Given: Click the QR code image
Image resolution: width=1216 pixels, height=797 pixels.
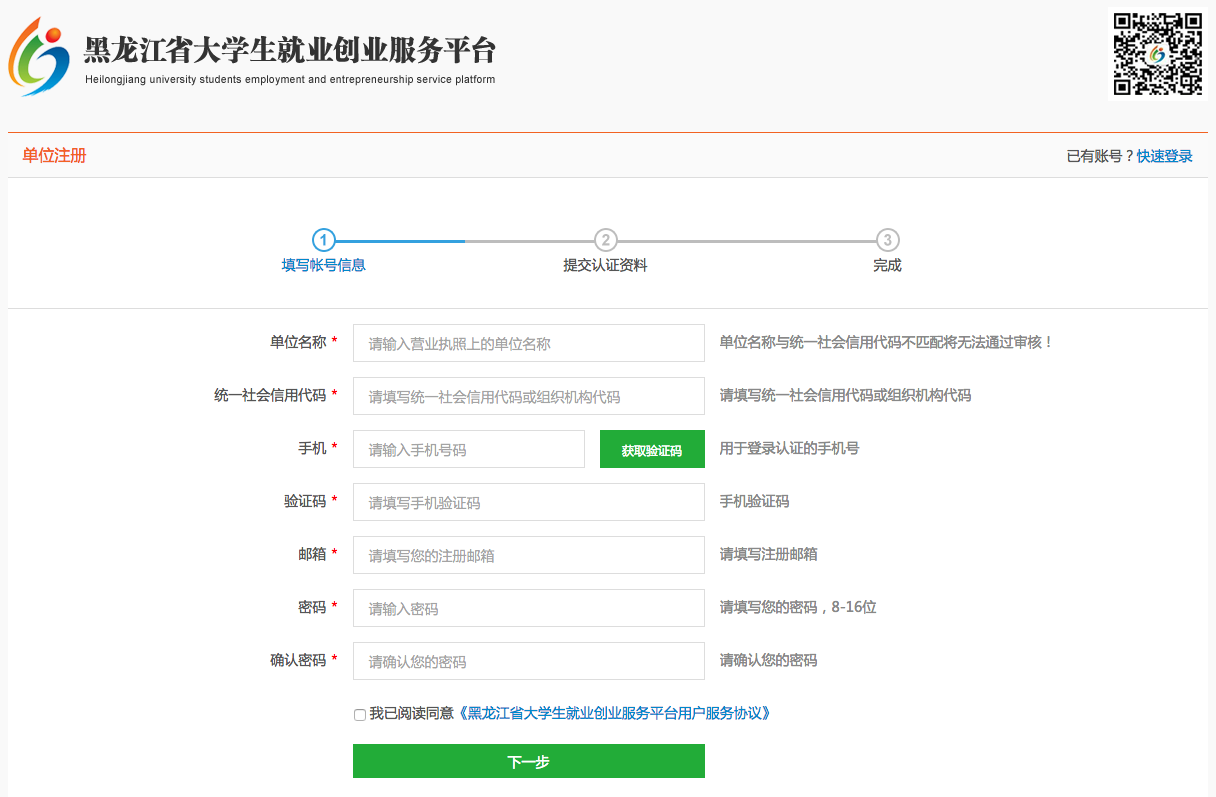Looking at the screenshot, I should click(1157, 54).
